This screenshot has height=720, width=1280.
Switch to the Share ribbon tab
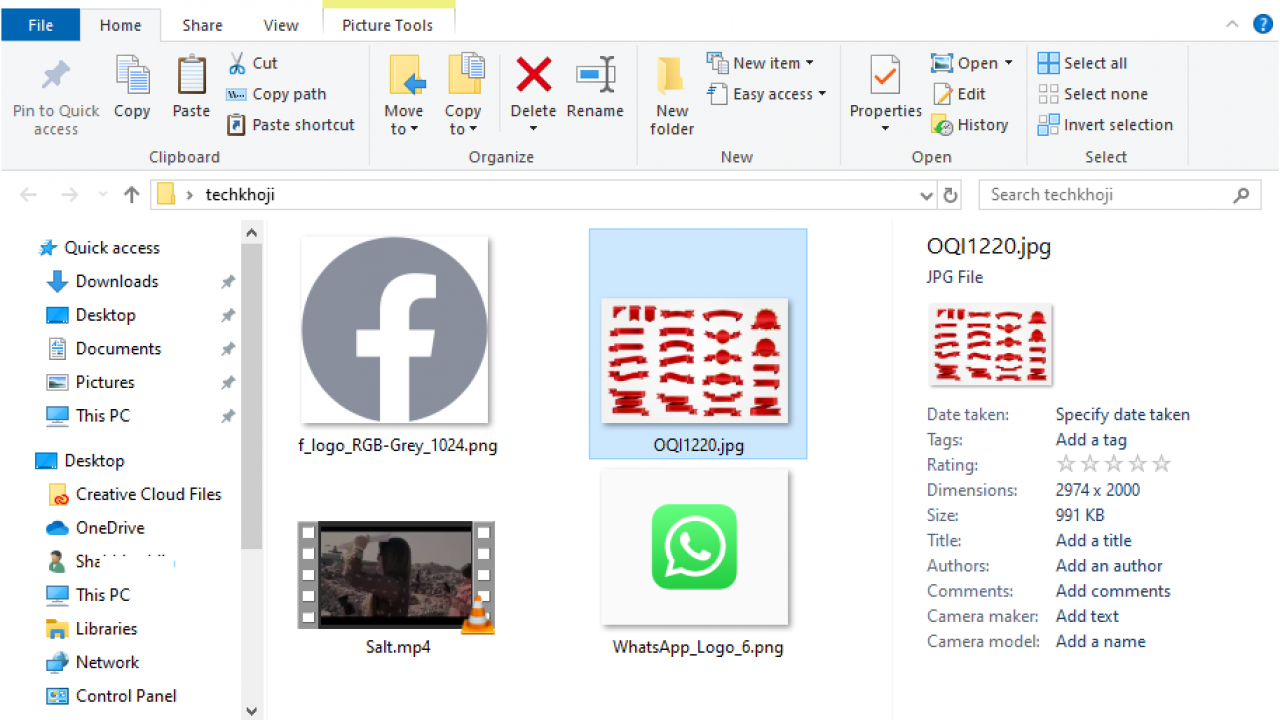tap(202, 25)
